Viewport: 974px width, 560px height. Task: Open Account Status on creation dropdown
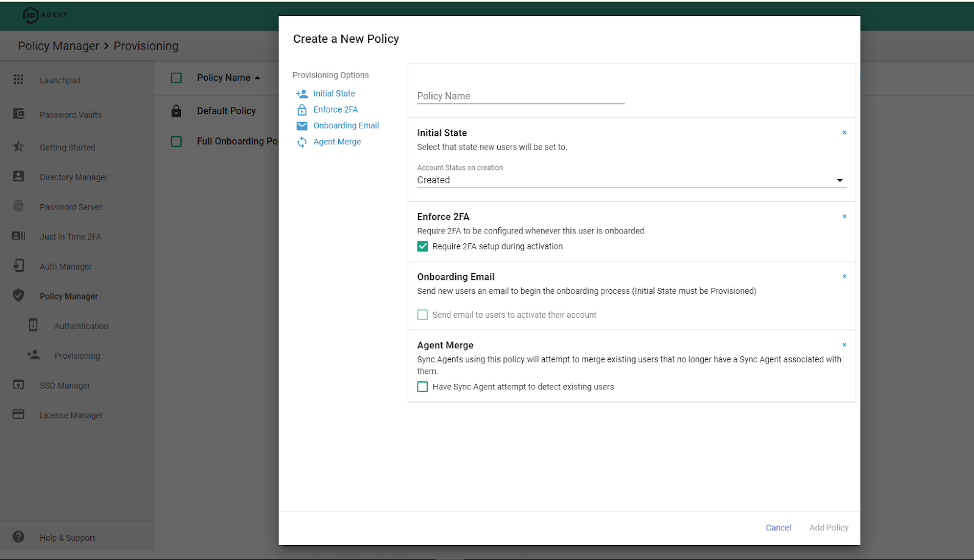[x=631, y=180]
